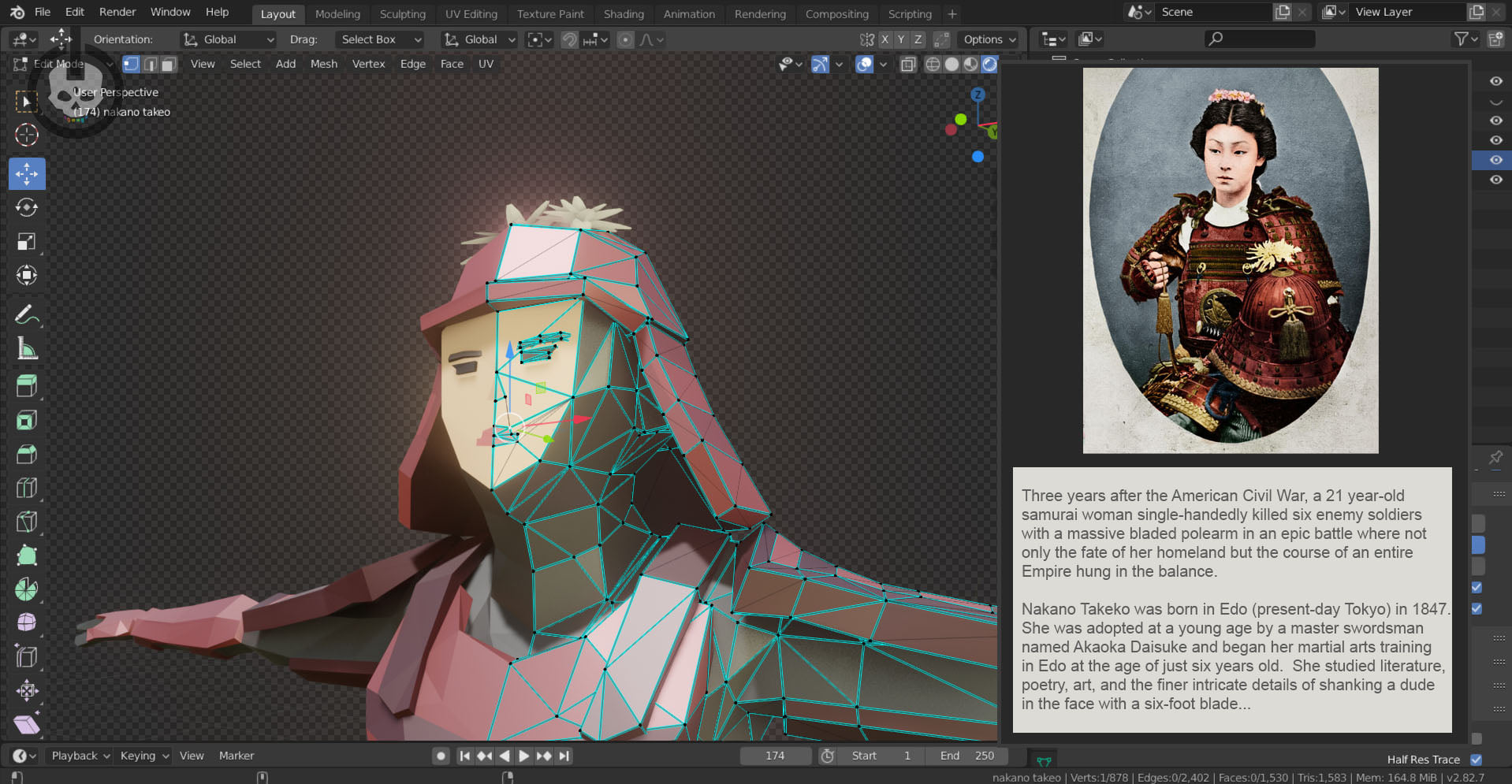Select the Knife tool
This screenshot has width=1512, height=784.
(27, 522)
